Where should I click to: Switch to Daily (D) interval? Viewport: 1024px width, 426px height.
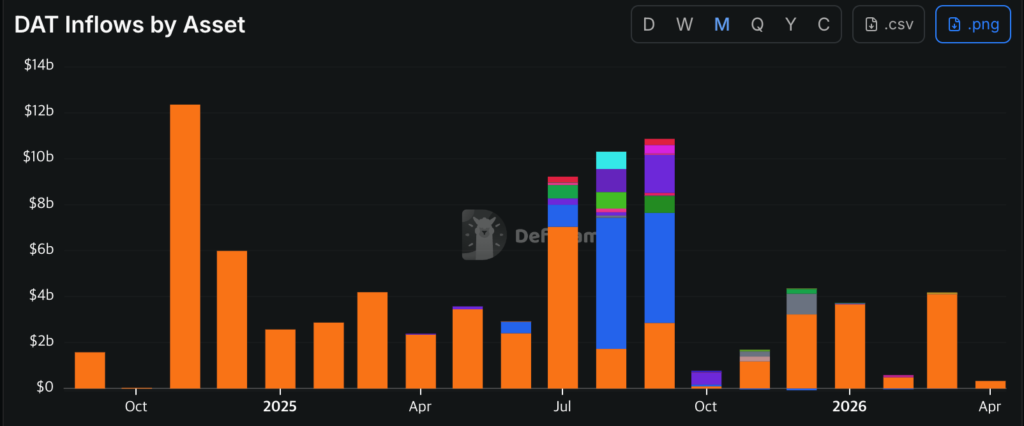[x=649, y=25]
